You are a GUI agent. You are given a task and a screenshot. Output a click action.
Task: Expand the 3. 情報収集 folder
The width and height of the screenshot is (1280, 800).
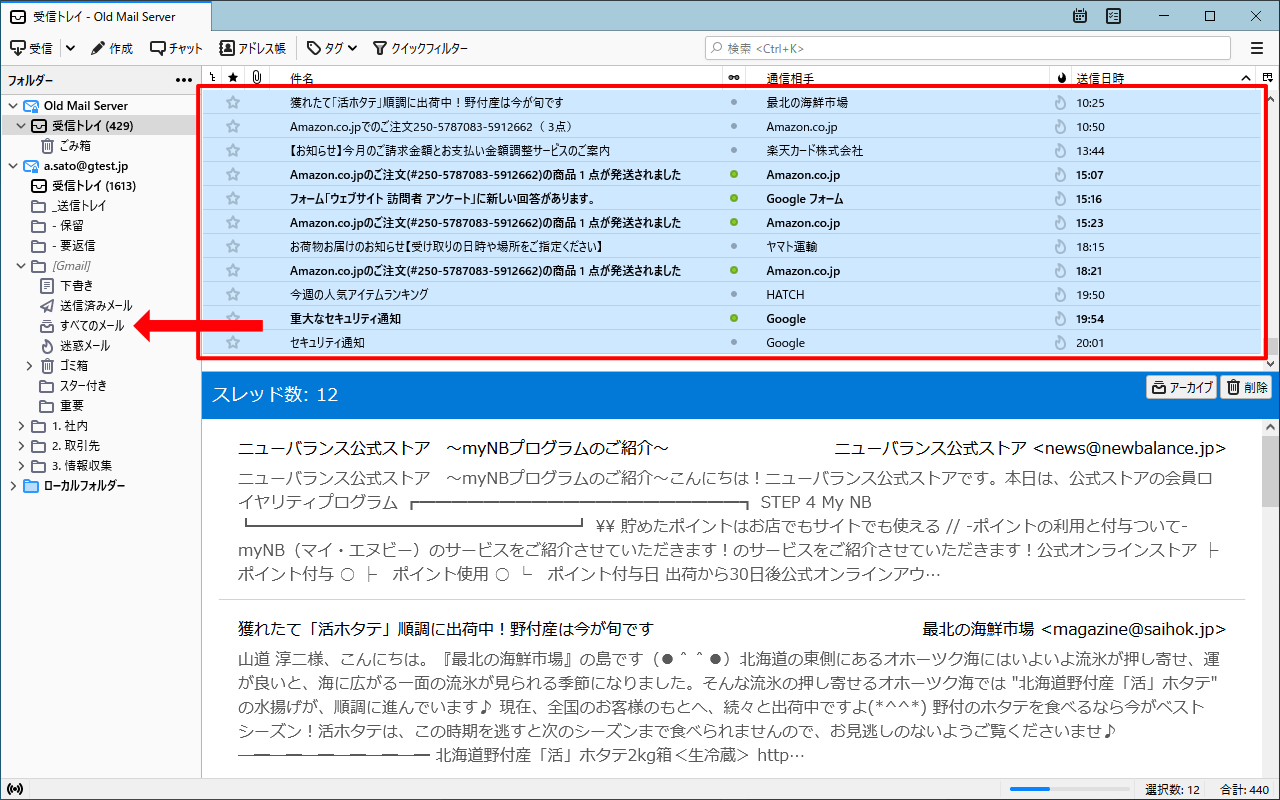tap(21, 466)
